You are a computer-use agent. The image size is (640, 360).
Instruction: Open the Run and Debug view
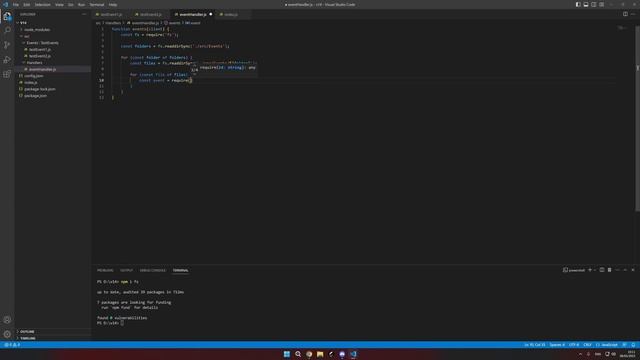7,60
